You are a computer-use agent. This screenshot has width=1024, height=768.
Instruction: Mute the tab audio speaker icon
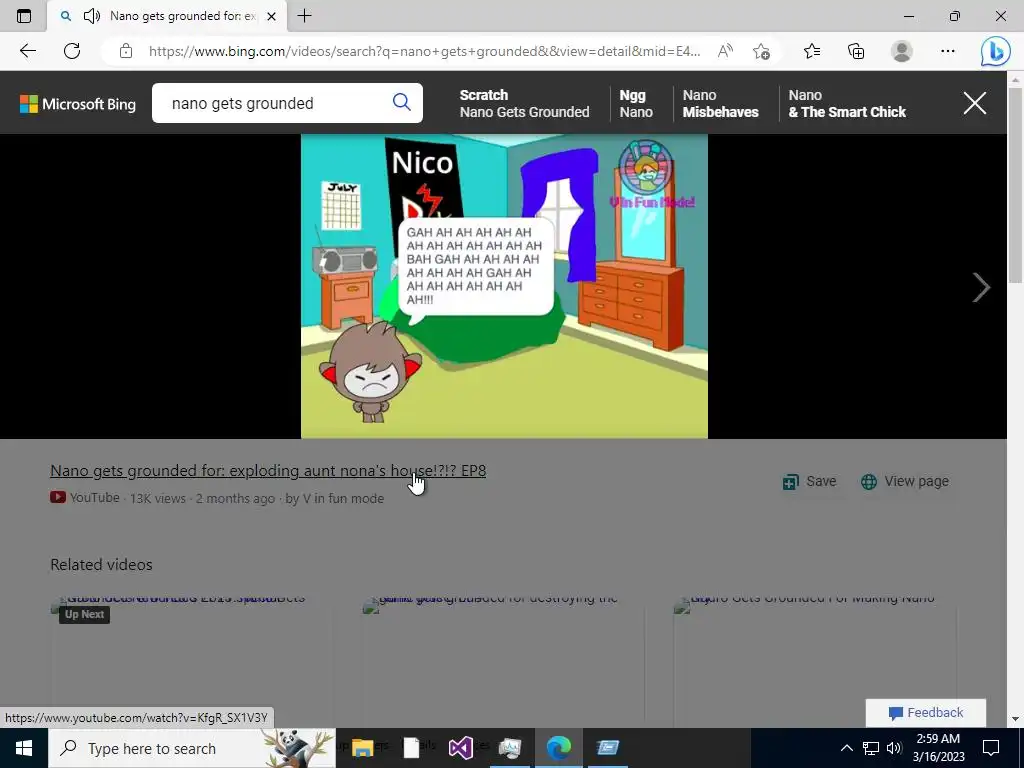(92, 16)
